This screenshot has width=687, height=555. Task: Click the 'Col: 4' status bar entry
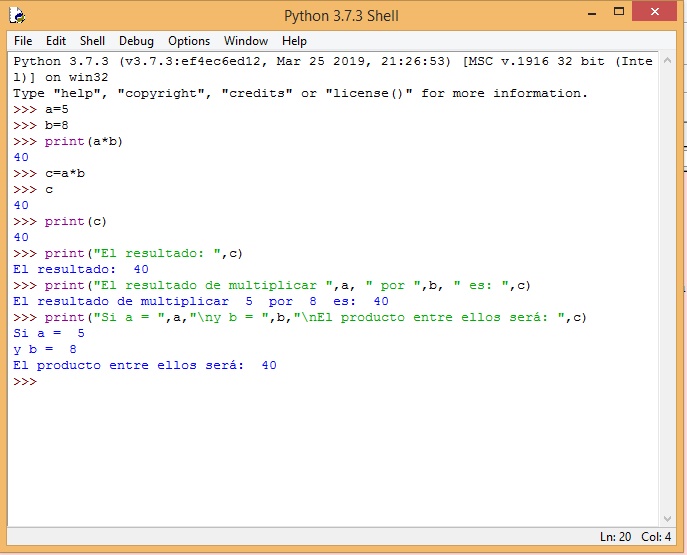point(656,537)
